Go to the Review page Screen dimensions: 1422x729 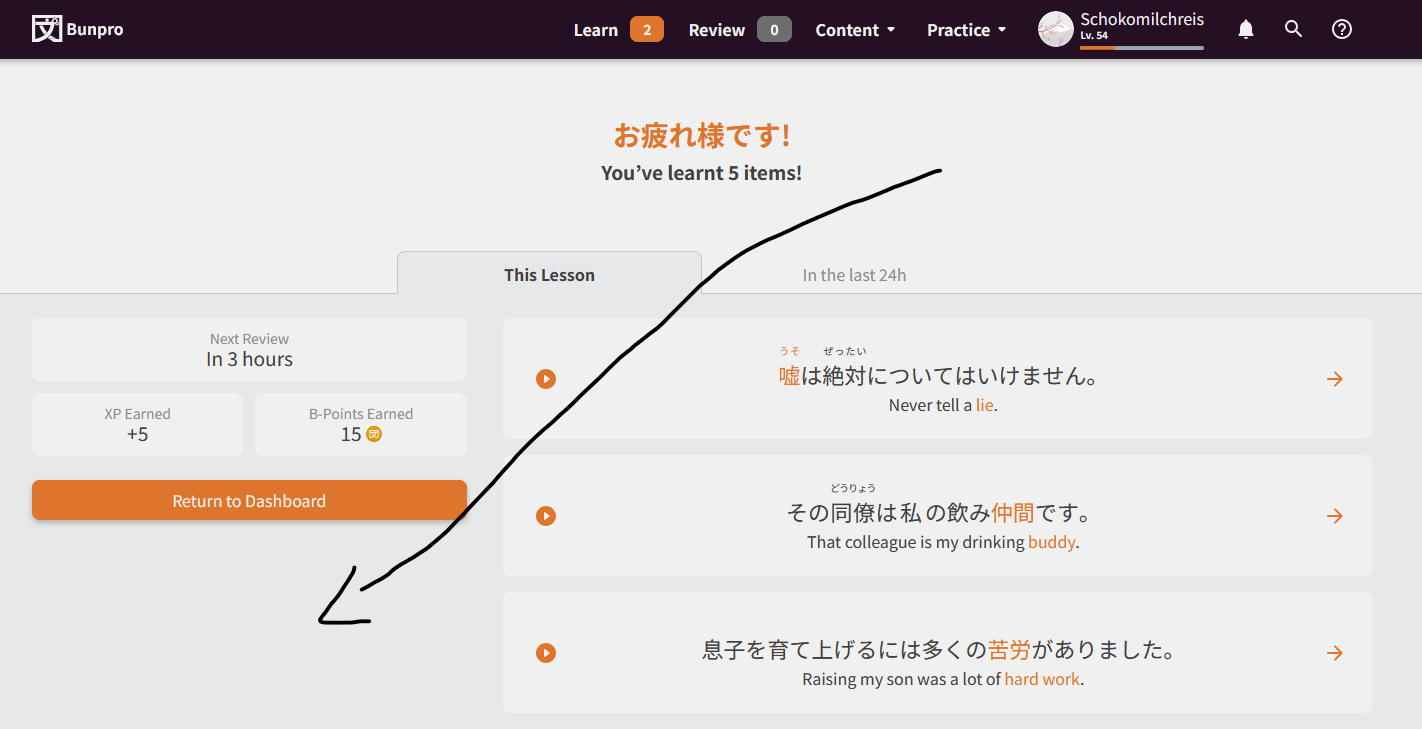[738, 30]
